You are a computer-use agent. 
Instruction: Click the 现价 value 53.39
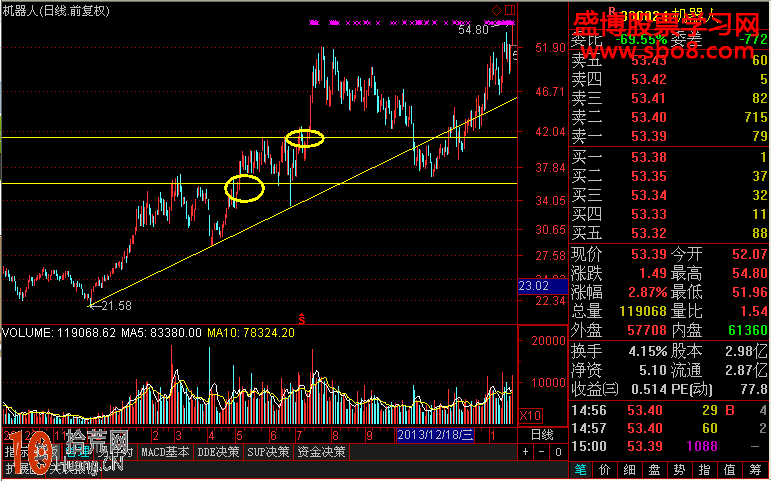(649, 254)
